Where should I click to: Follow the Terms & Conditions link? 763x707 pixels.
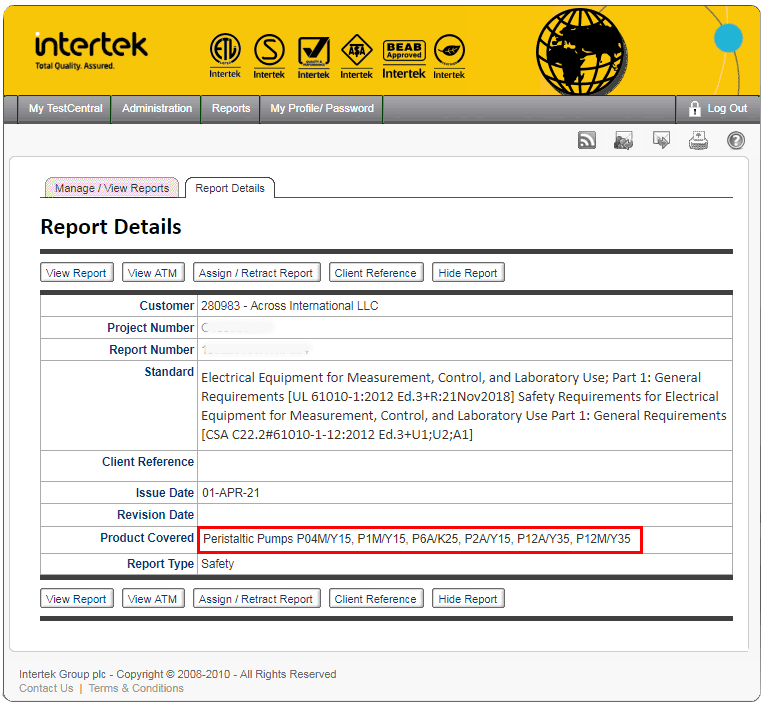click(x=136, y=688)
